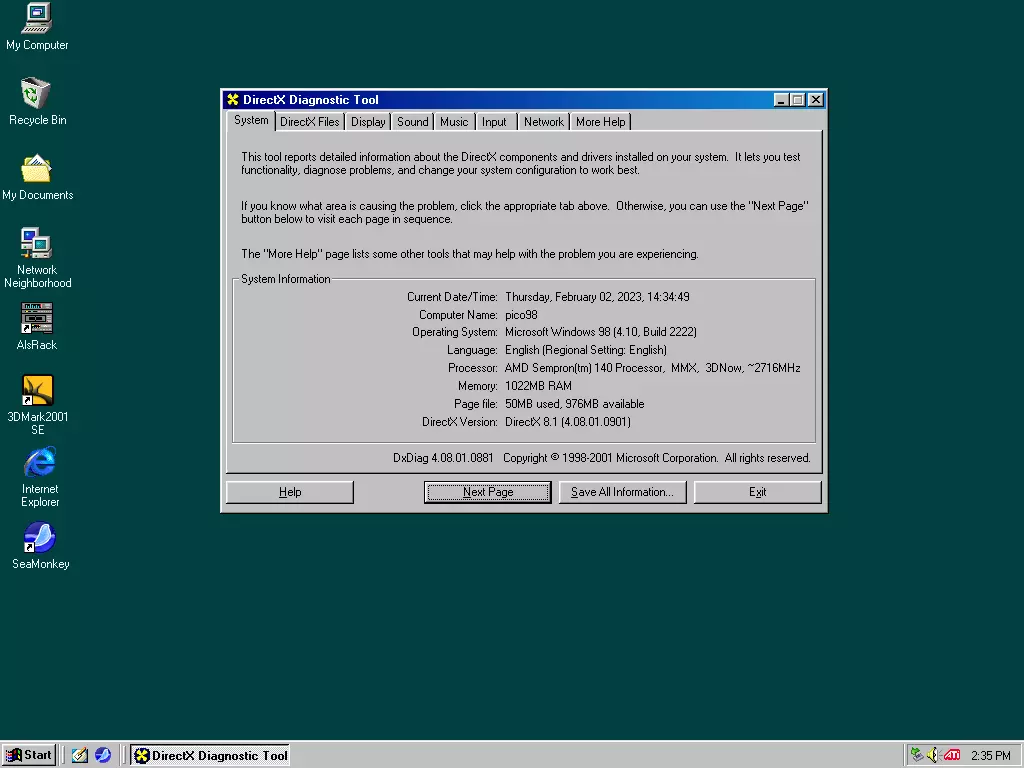
Task: Open the Start menu
Action: pyautogui.click(x=29, y=755)
